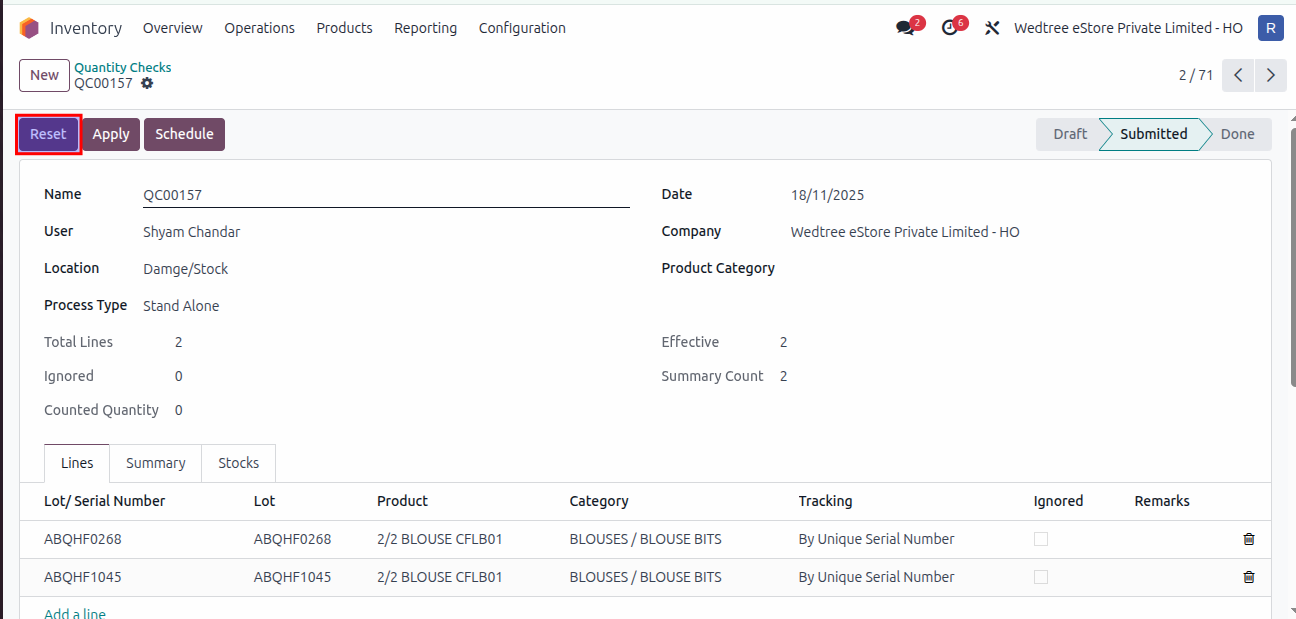
Task: Toggle Ignored checkbox for ABQHF1045
Action: [1041, 577]
